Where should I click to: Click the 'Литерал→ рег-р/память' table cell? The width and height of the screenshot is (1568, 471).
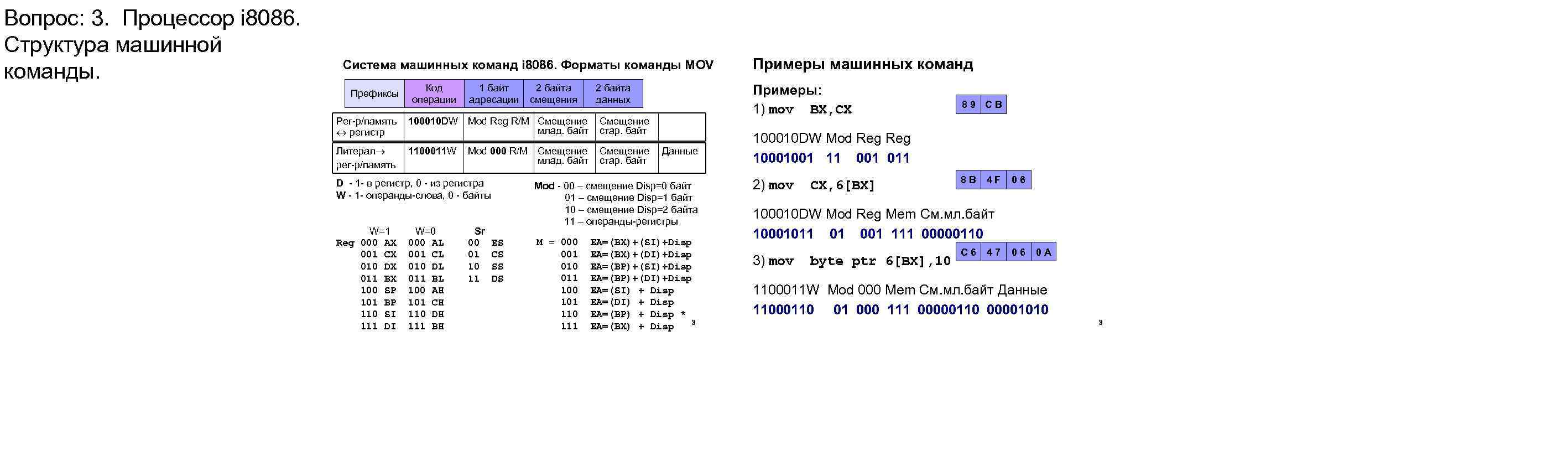pyautogui.click(x=368, y=158)
